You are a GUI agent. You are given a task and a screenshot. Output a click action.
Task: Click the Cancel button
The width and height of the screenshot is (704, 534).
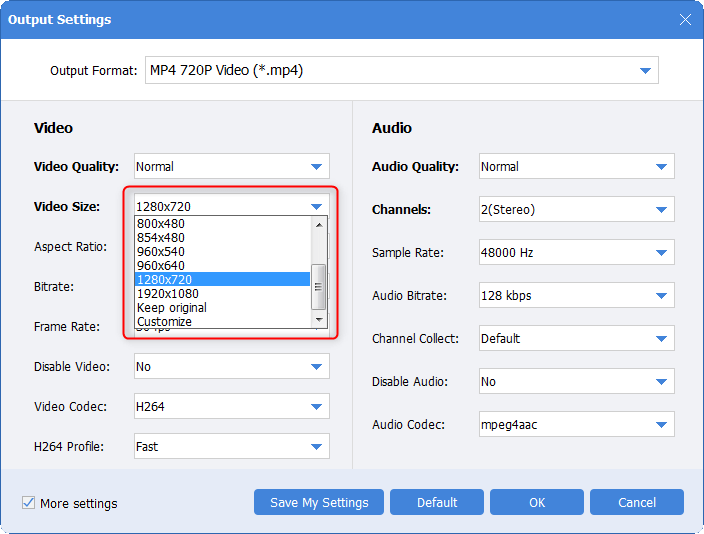[637, 502]
